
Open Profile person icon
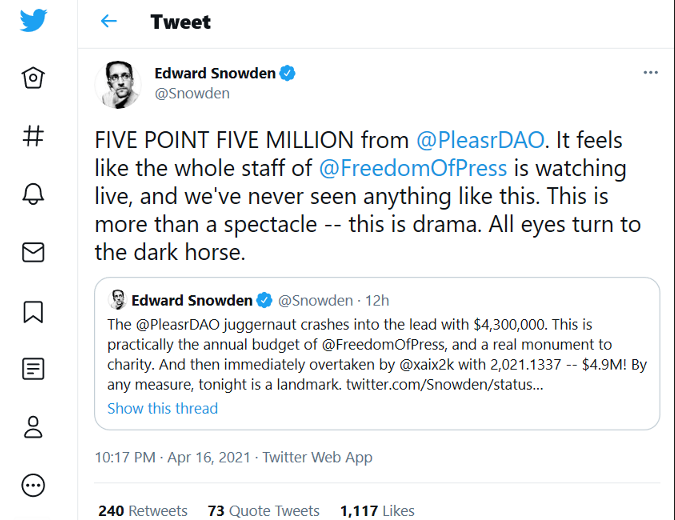point(33,427)
